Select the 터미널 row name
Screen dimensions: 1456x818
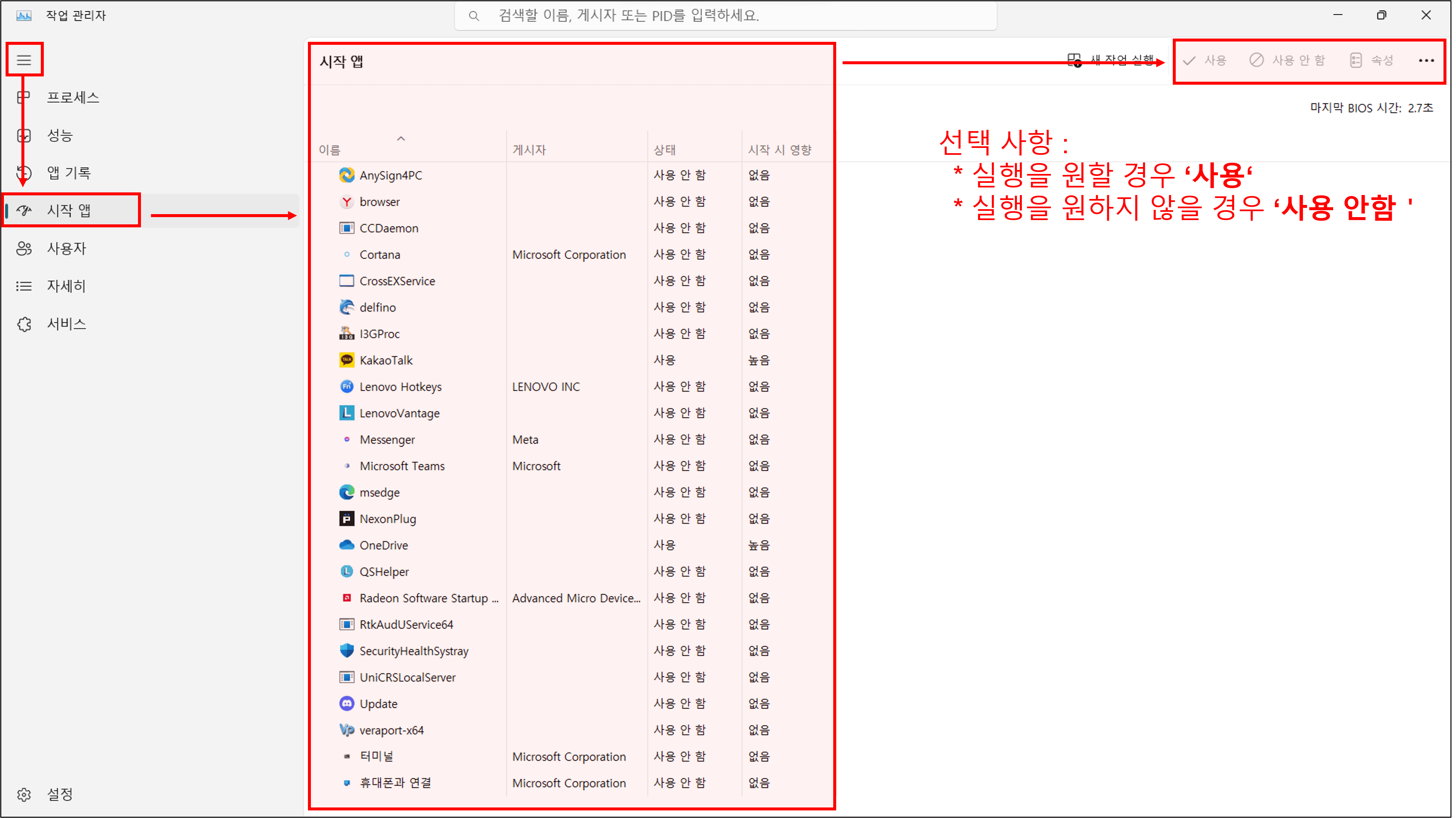[x=376, y=756]
